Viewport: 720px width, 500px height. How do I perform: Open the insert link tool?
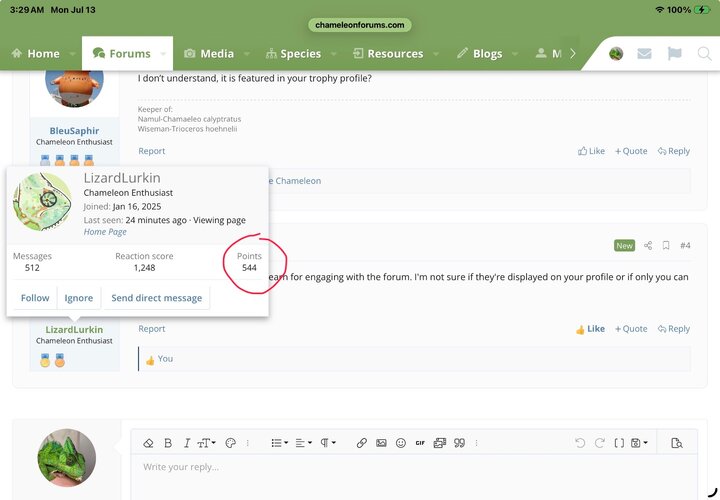pos(362,443)
